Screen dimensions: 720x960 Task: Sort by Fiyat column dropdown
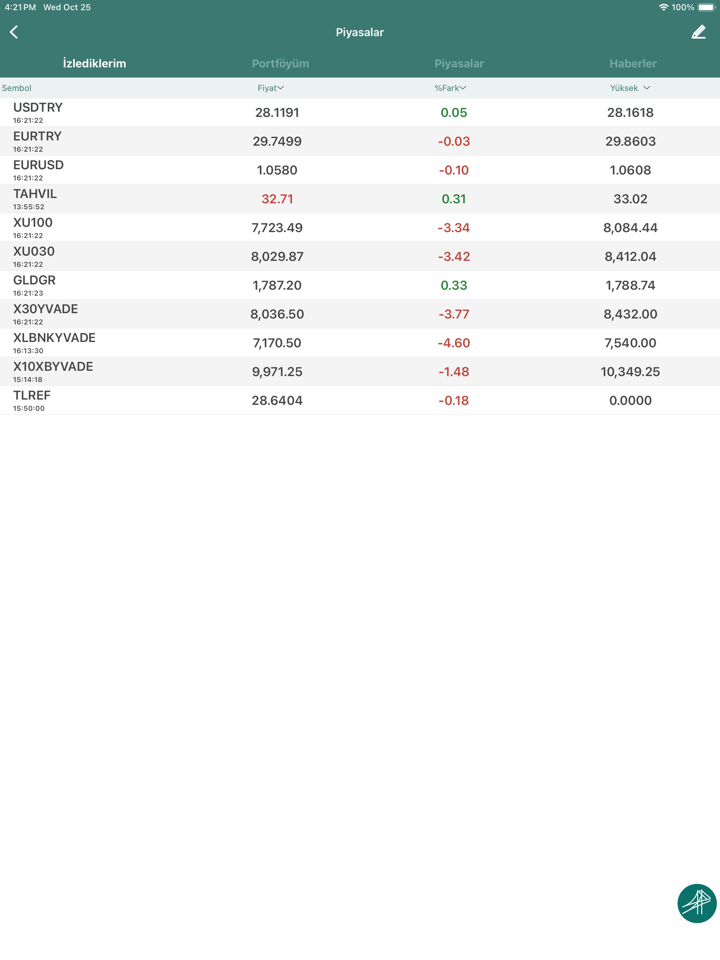[x=271, y=88]
